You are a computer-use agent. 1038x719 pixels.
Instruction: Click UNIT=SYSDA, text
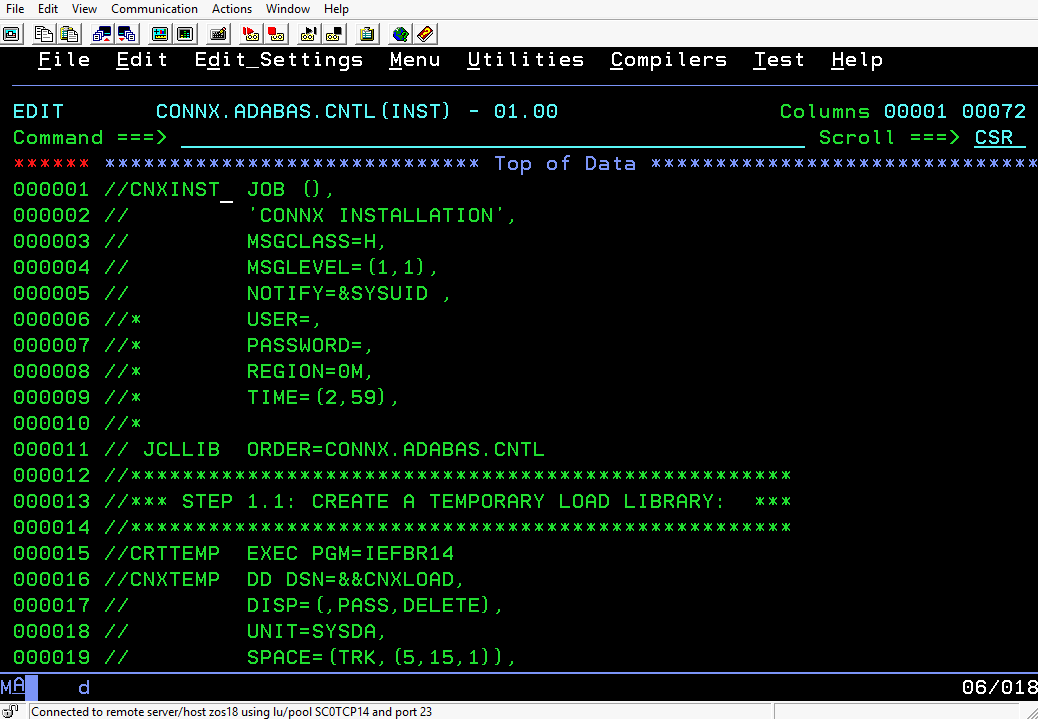coord(316,631)
